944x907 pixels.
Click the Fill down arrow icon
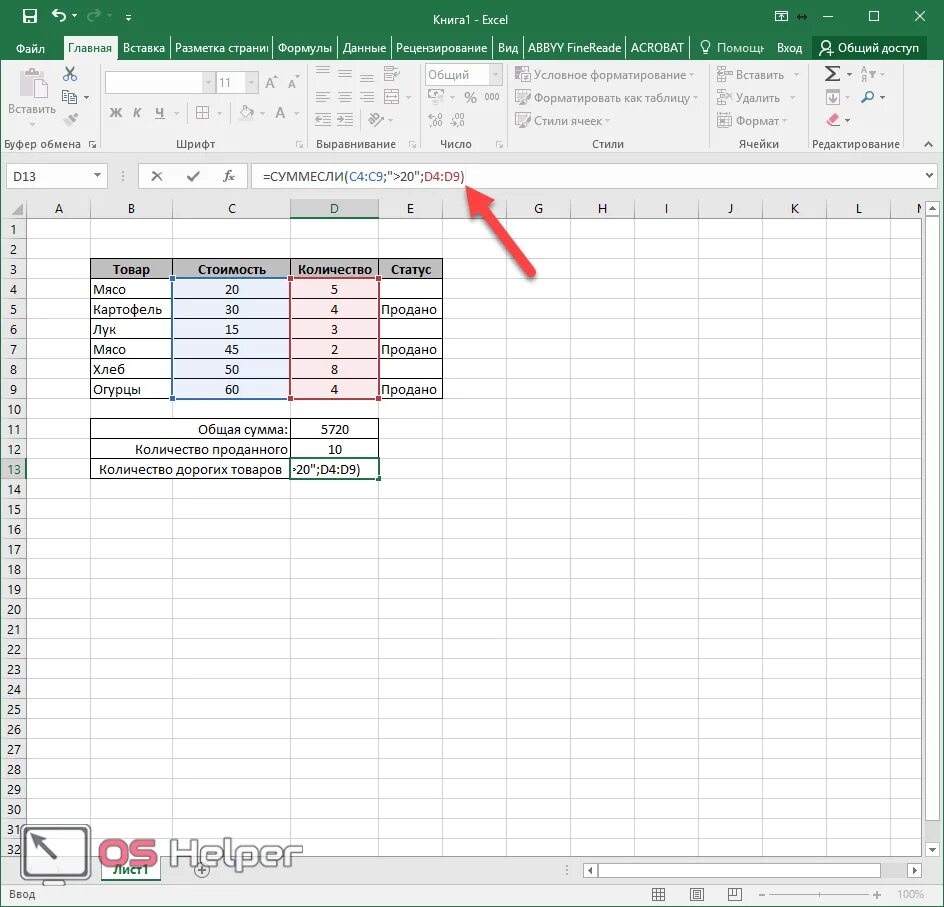(833, 98)
